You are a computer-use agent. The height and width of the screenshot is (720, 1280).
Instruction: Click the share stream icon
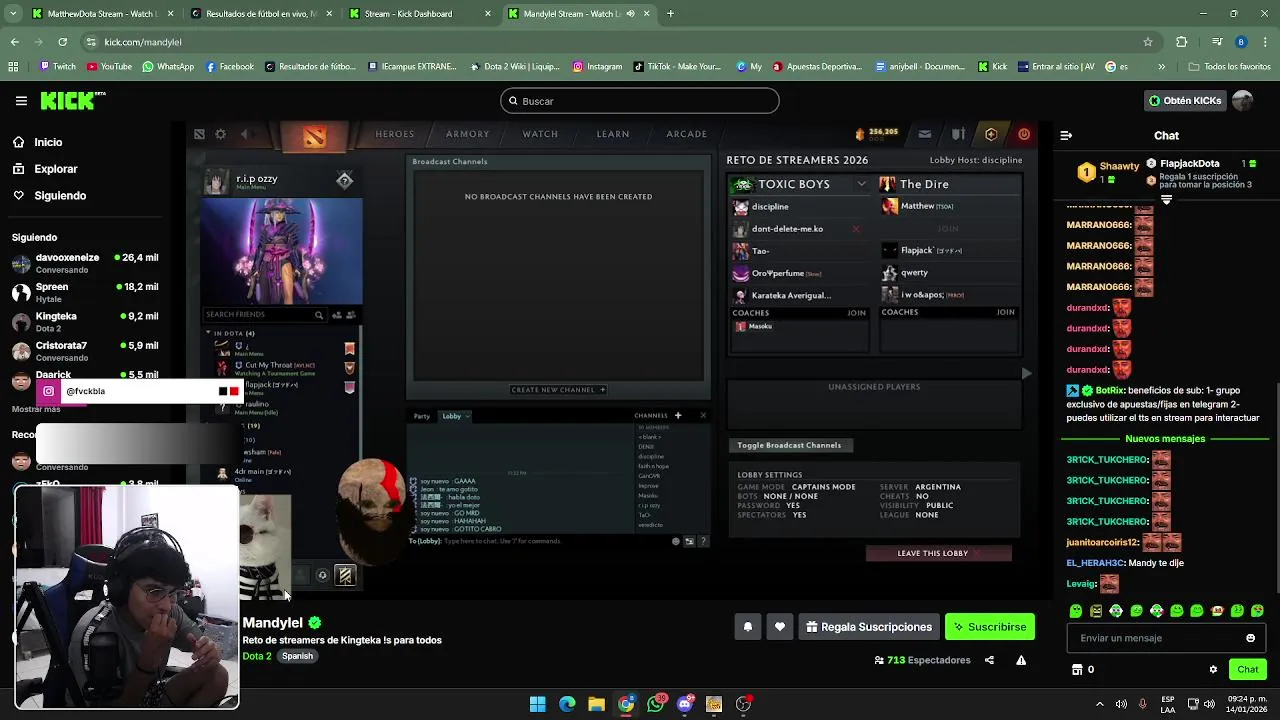pos(989,660)
